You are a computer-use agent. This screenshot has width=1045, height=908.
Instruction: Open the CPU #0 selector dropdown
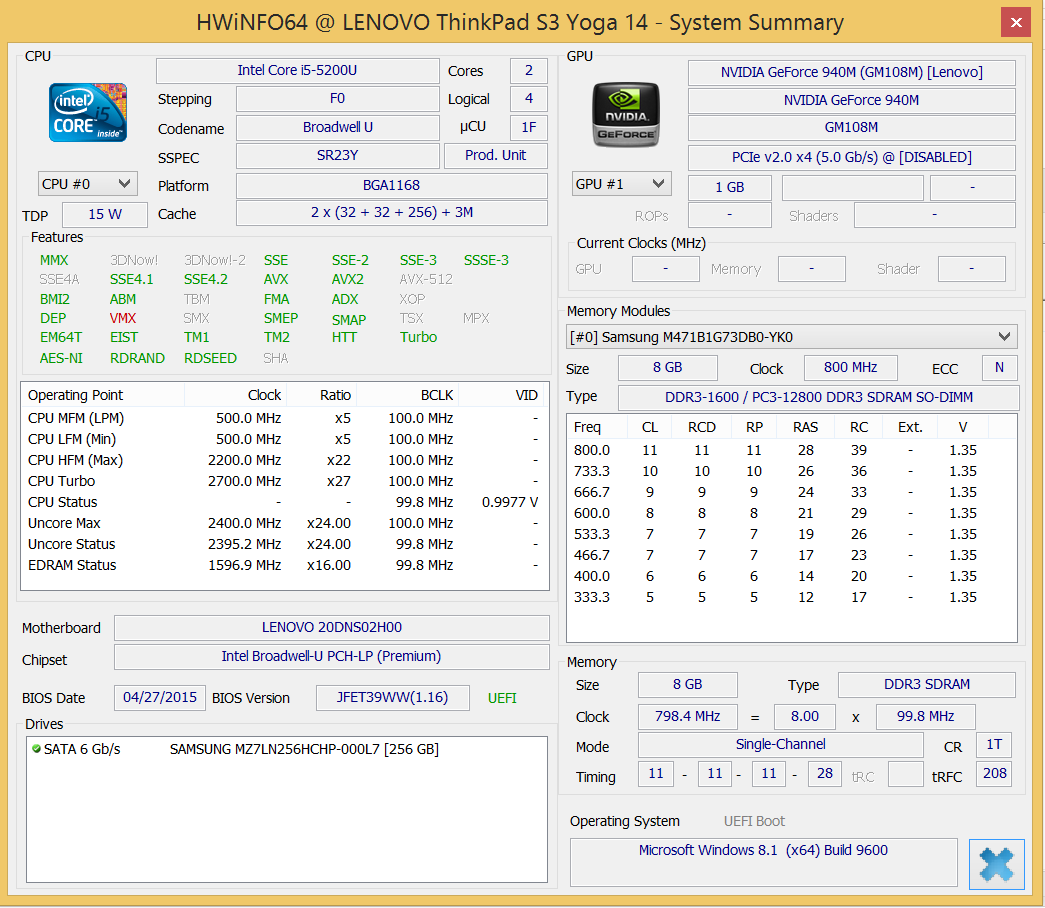pos(87,184)
